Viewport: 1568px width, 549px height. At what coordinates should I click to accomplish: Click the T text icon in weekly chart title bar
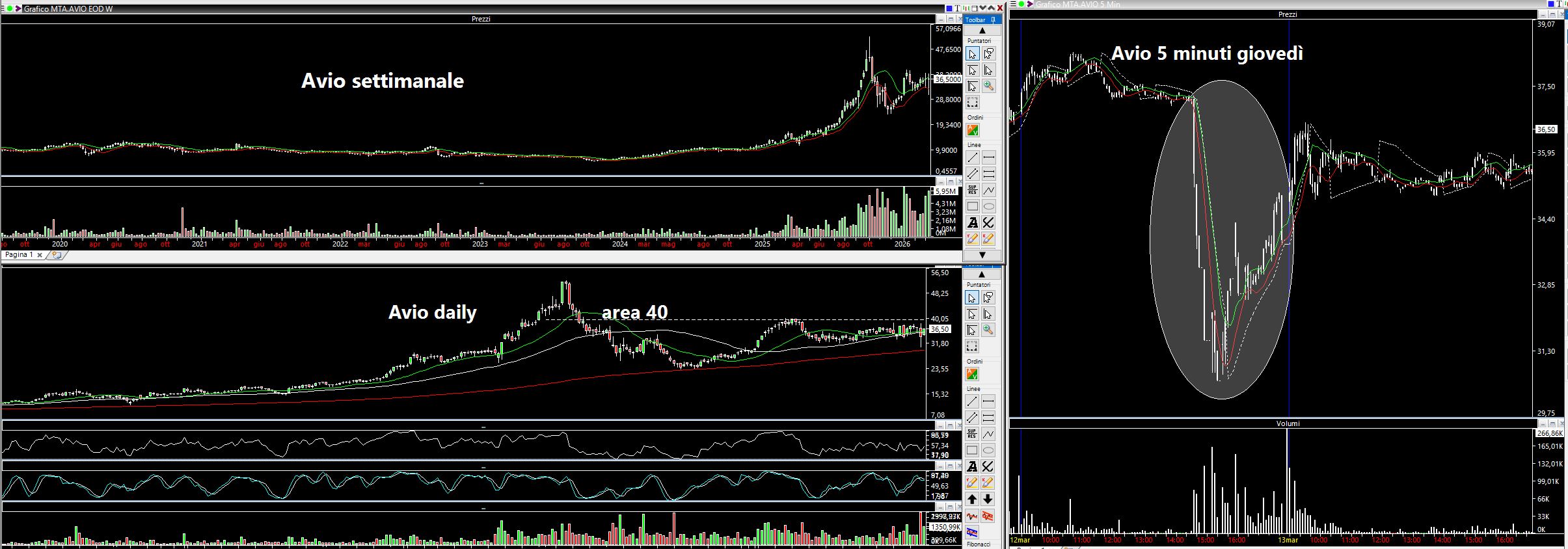pos(958,8)
